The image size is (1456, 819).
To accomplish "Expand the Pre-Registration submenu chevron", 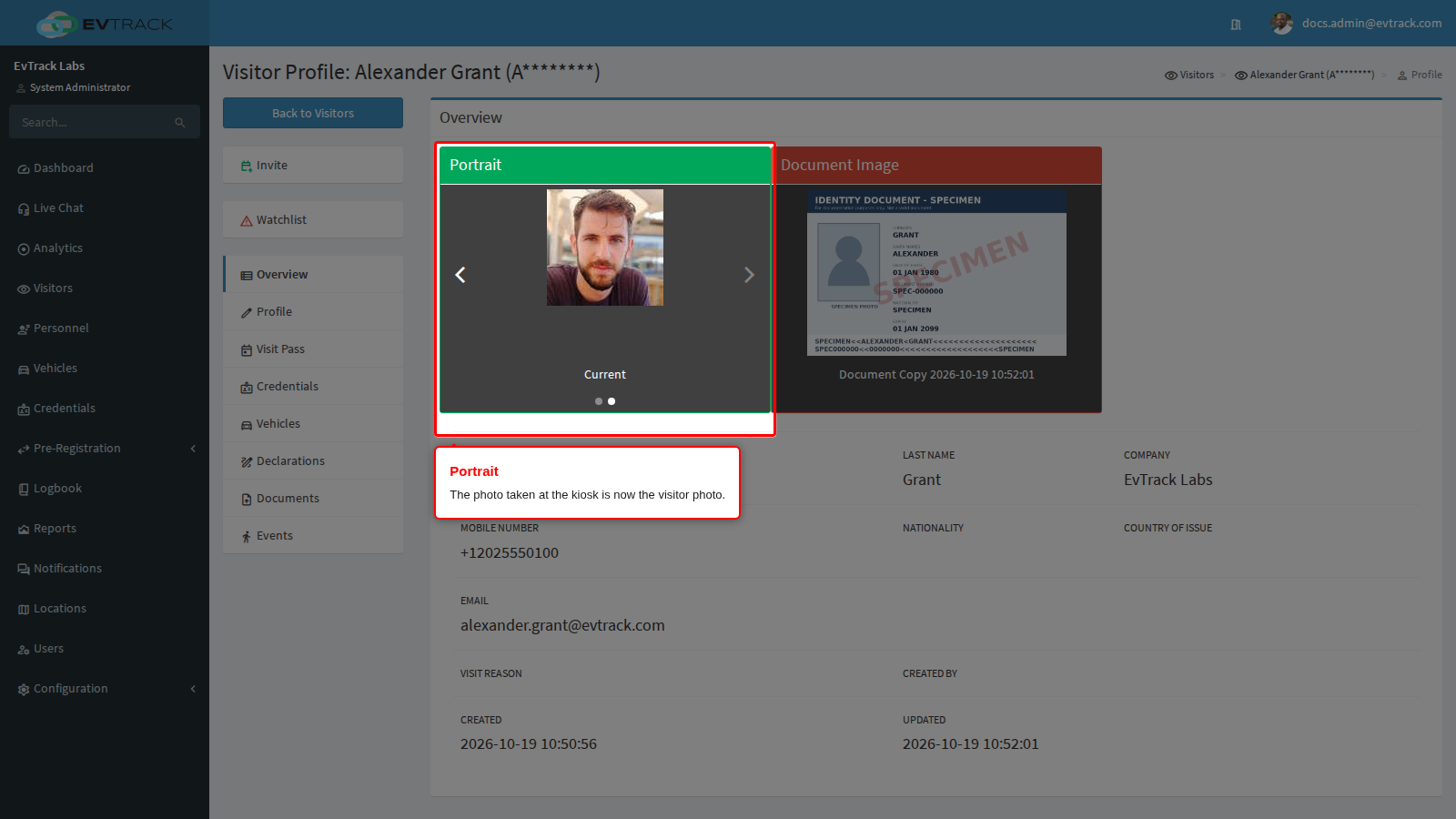I will pyautogui.click(x=193, y=449).
